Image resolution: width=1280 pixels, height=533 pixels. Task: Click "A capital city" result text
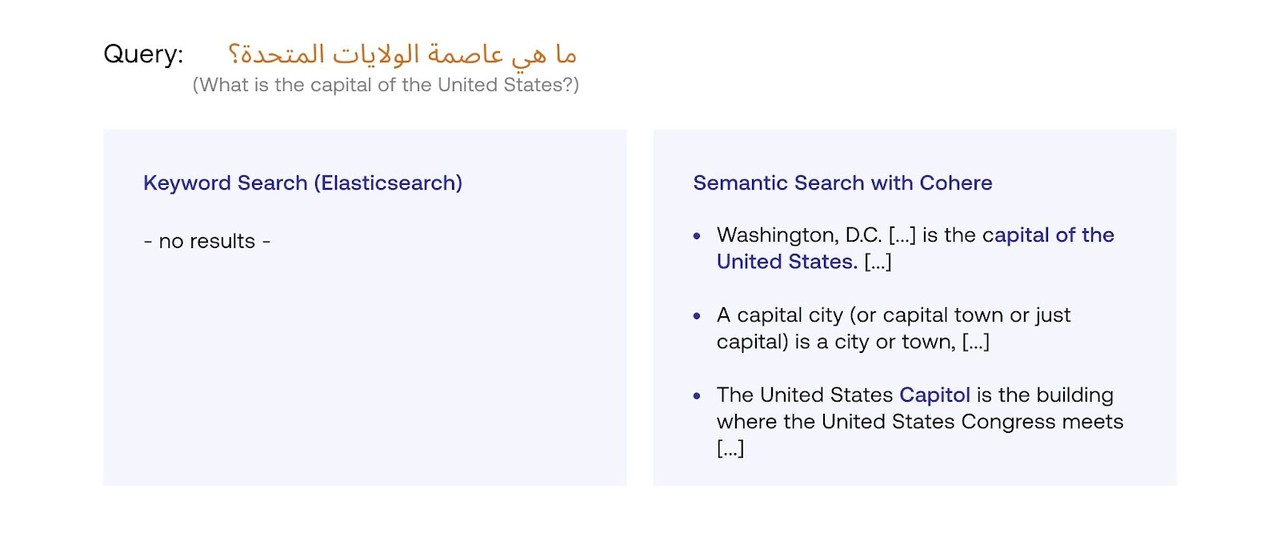point(780,316)
